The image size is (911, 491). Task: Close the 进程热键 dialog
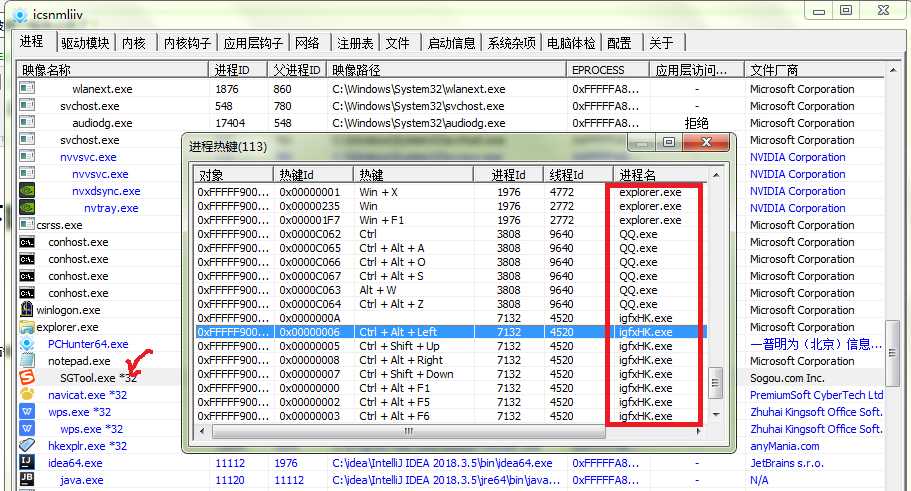coord(706,142)
